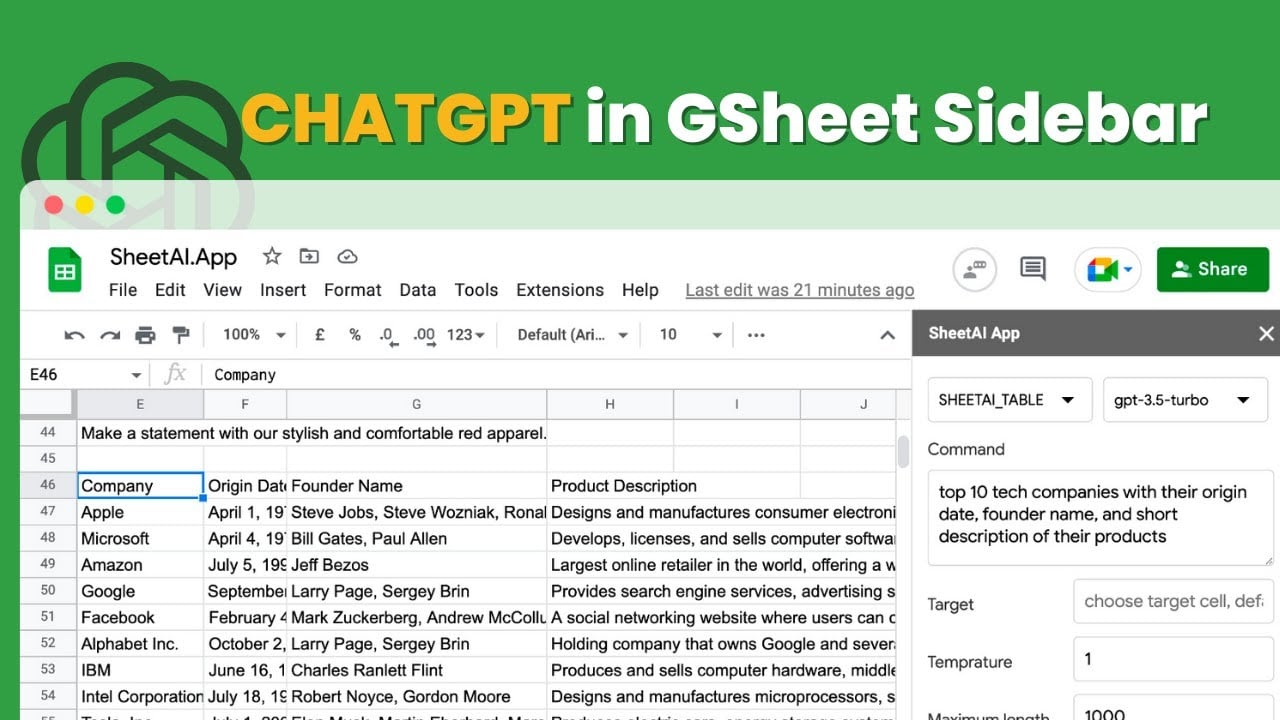1280x720 pixels.
Task: Open the gpt-3.5-turbo model dropdown
Action: (1185, 400)
